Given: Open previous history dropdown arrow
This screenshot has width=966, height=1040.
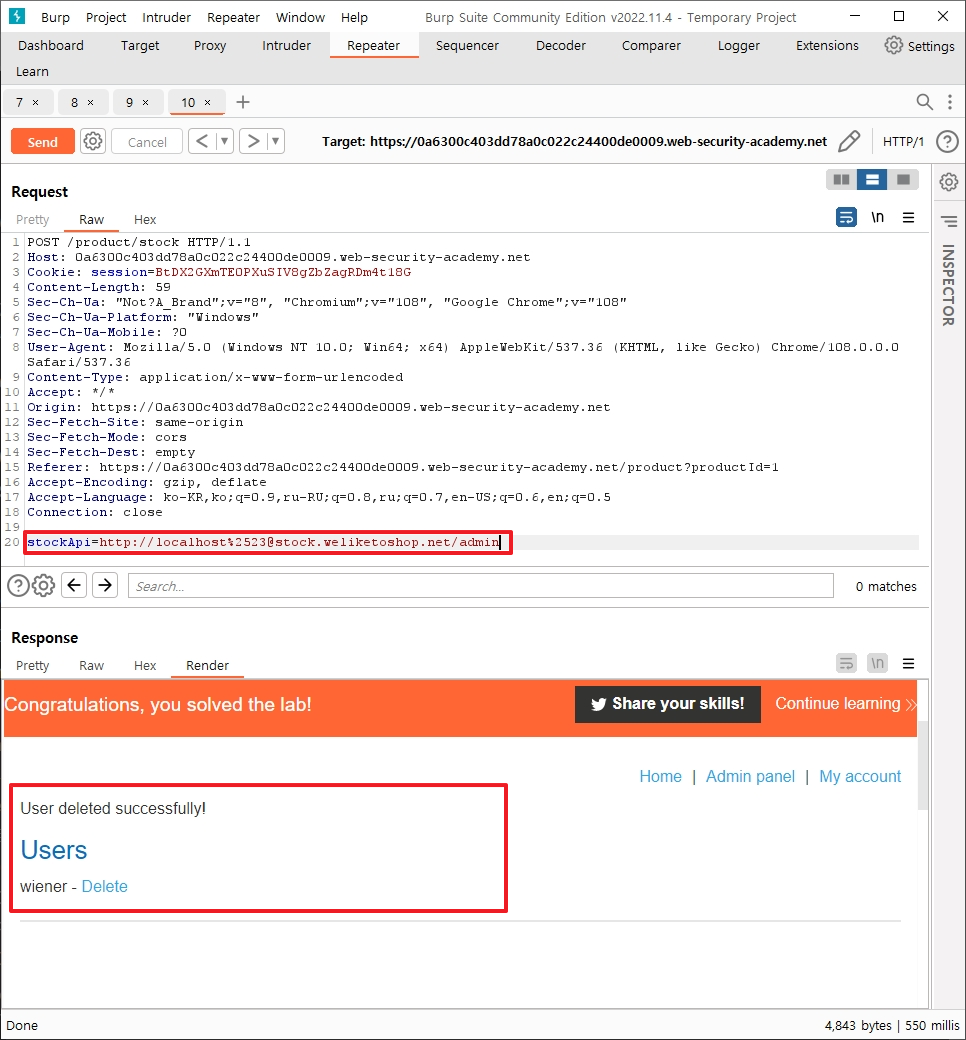Looking at the screenshot, I should tap(224, 141).
